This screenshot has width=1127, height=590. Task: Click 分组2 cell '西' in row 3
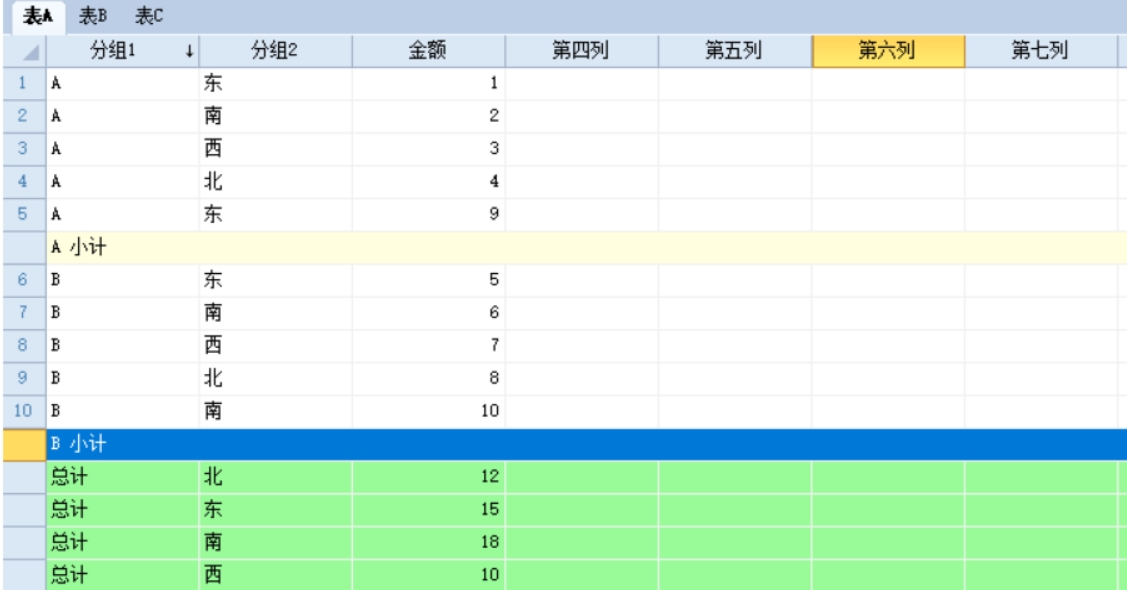click(275, 149)
